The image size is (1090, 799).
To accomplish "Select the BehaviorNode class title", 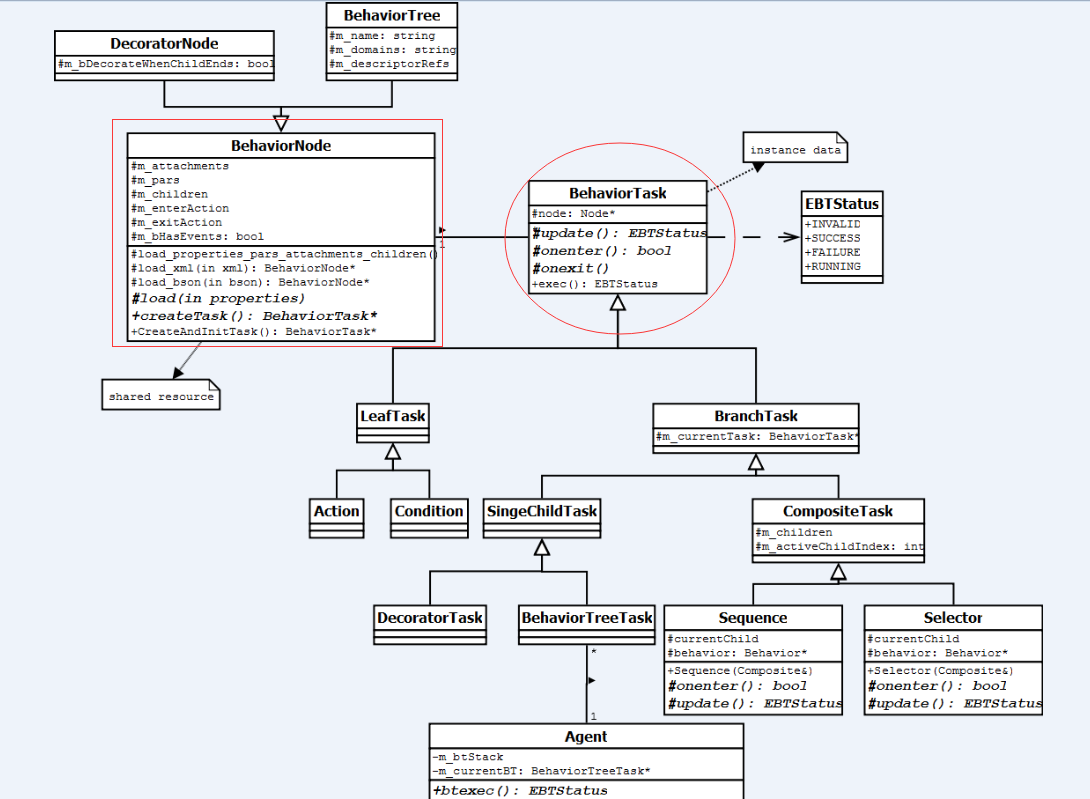I will point(281,146).
